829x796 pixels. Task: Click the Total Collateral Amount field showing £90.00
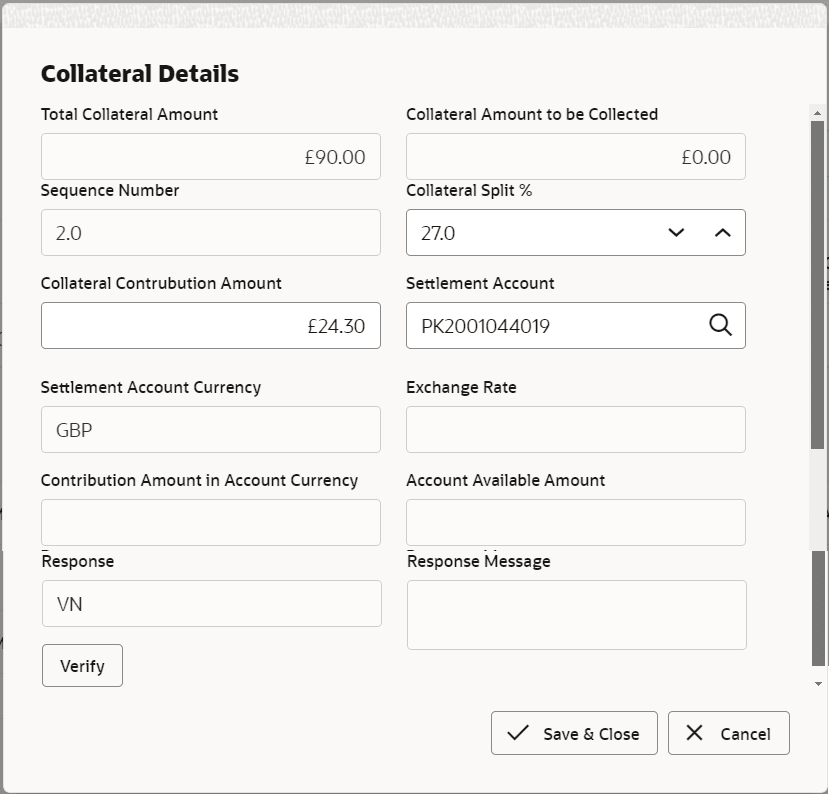click(211, 156)
